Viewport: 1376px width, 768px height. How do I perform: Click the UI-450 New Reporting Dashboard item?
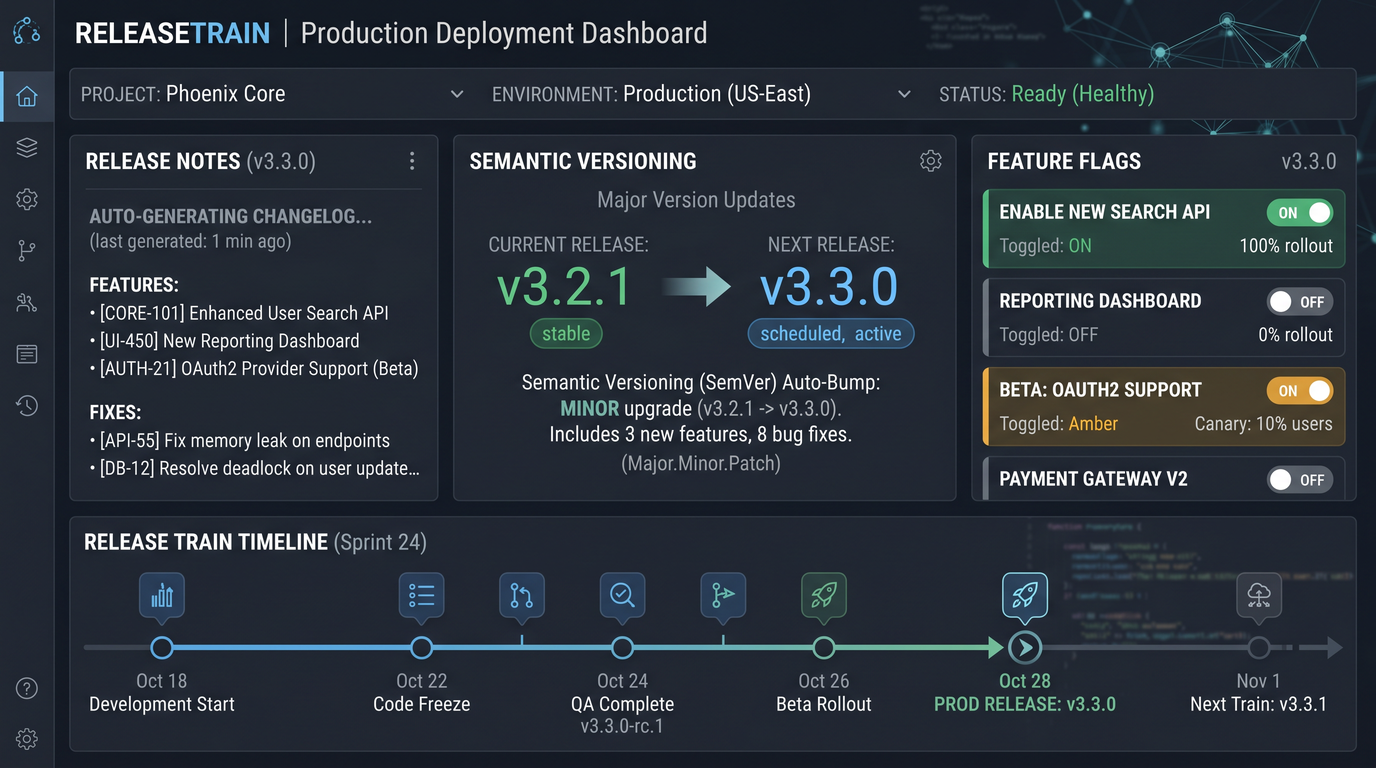tap(224, 341)
